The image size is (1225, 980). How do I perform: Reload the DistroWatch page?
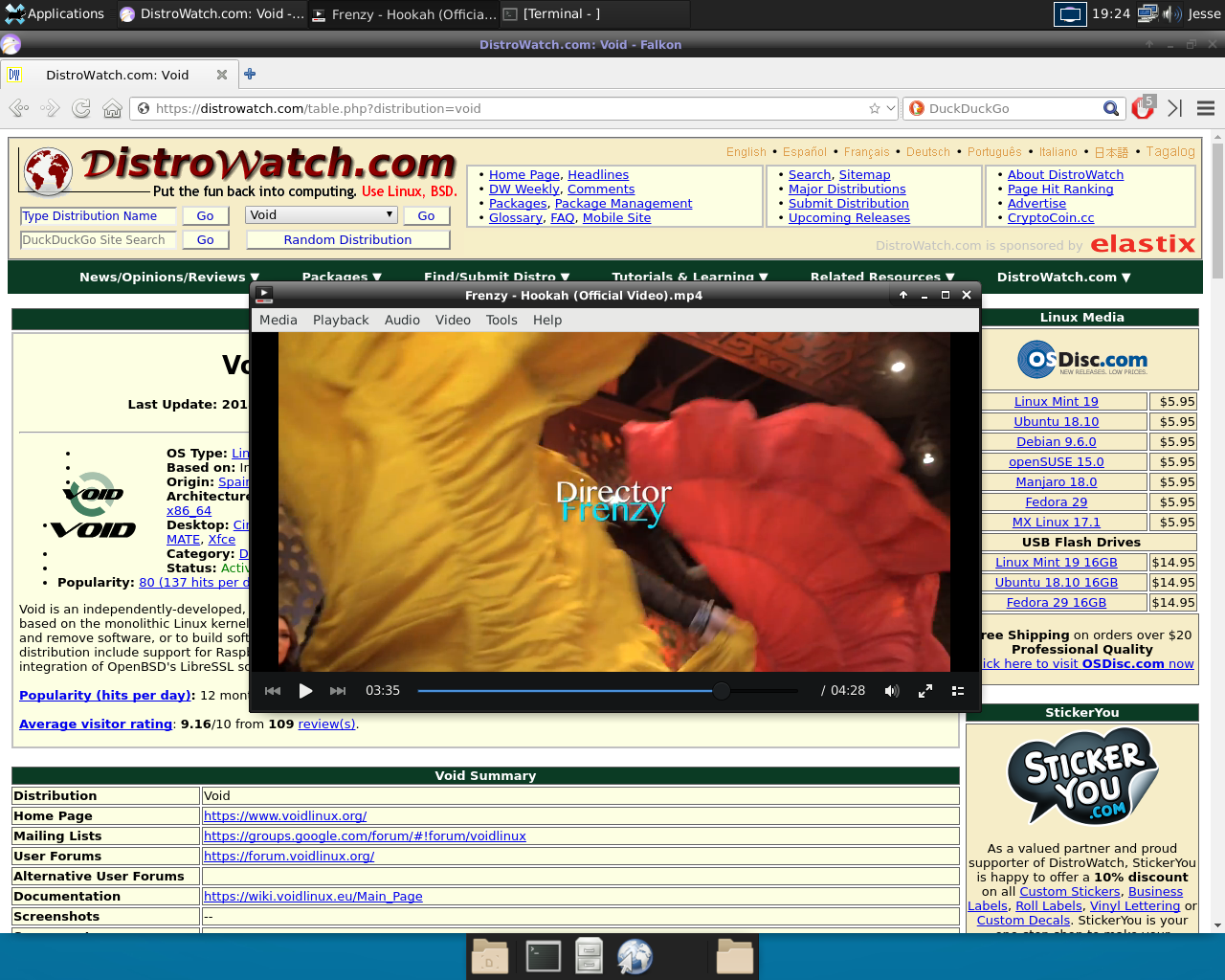81,108
